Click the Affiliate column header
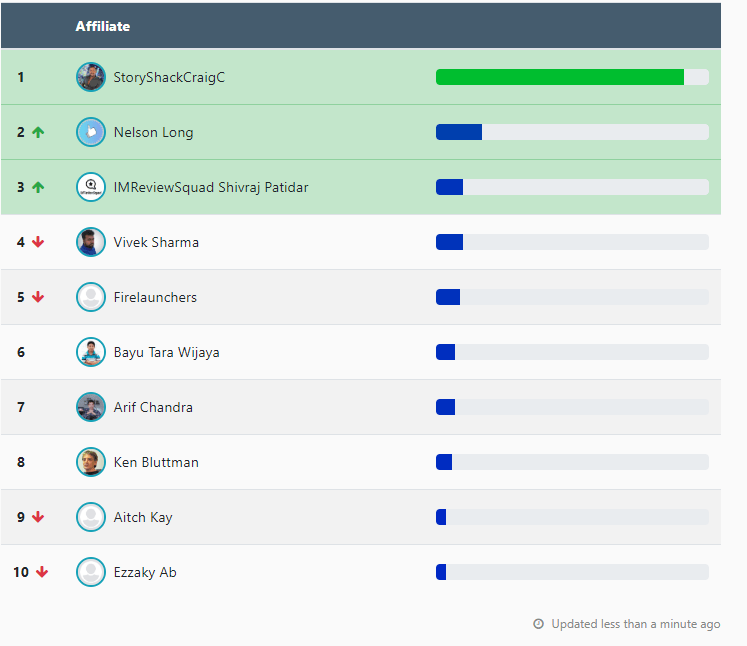This screenshot has height=646, width=747. pos(103,26)
